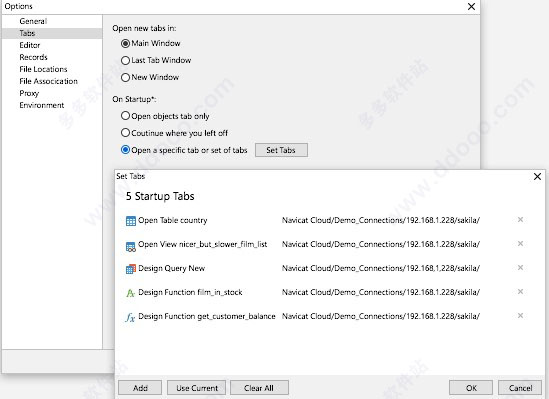549x399 pixels.
Task: Click the connection path in the Design Query New row
Action: (x=381, y=268)
